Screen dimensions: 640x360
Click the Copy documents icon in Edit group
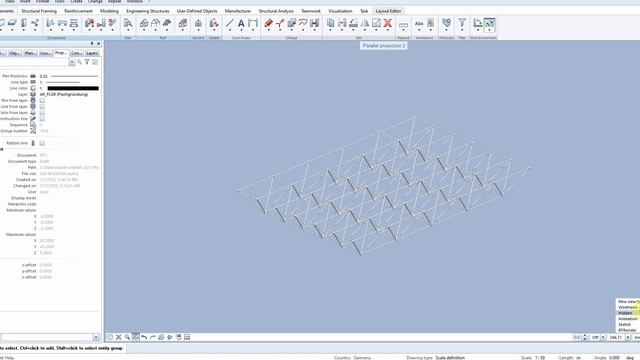pos(330,23)
